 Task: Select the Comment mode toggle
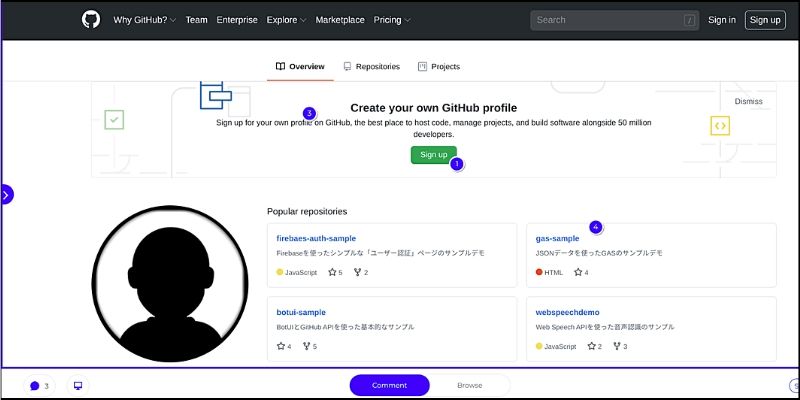[389, 385]
